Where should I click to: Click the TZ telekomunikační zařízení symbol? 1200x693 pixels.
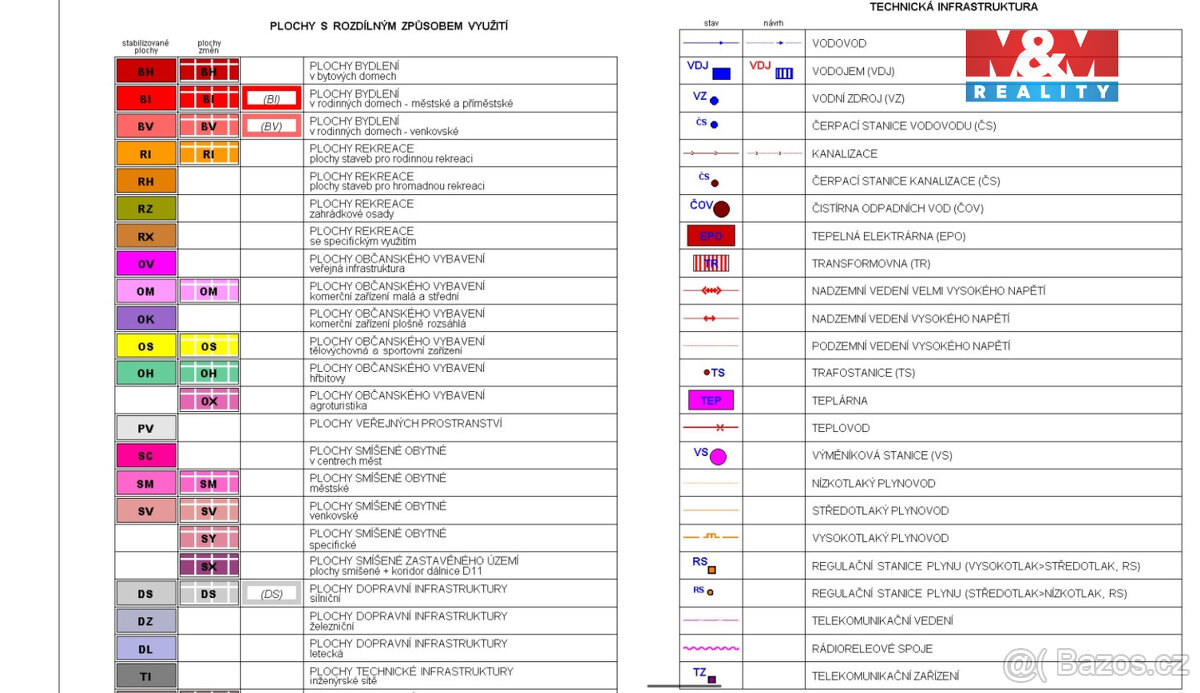pyautogui.click(x=705, y=675)
